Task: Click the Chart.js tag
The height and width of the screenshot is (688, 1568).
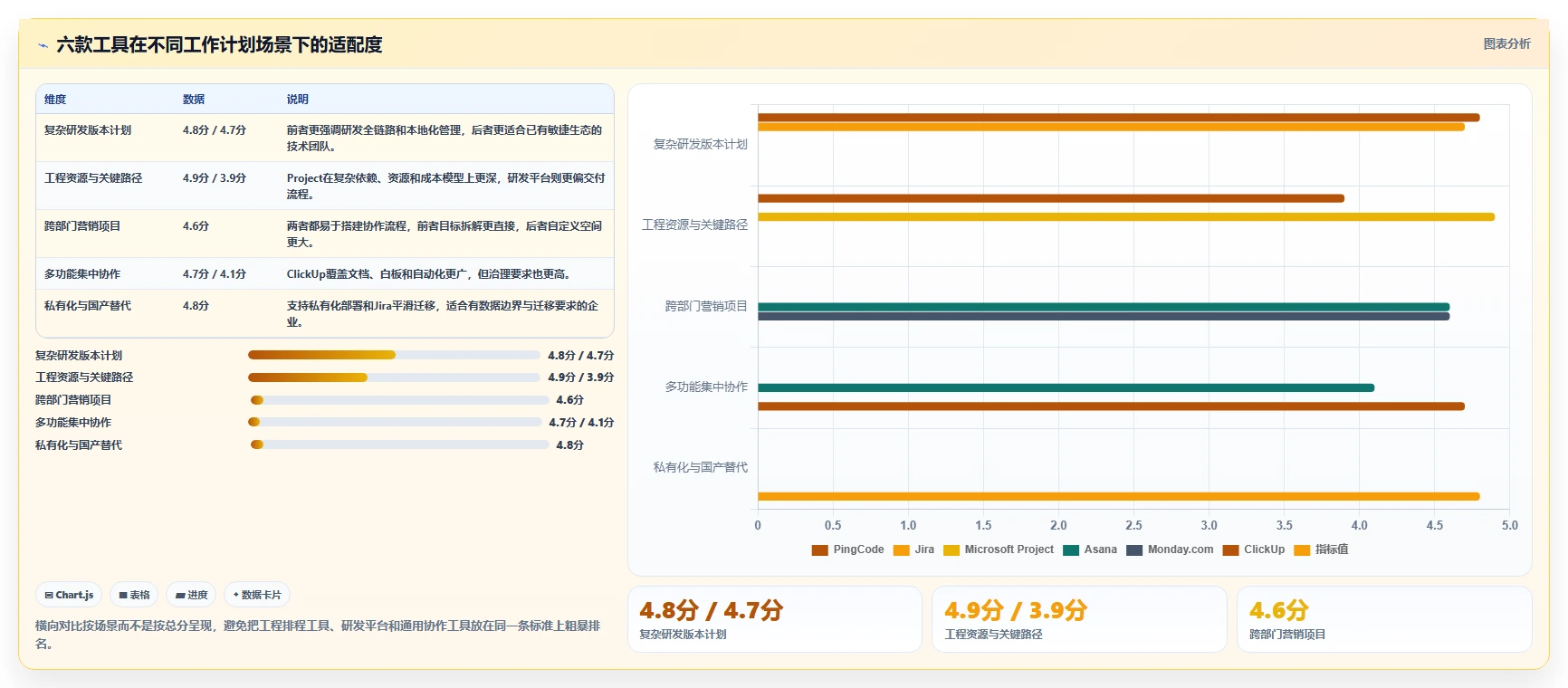Action: tap(69, 595)
